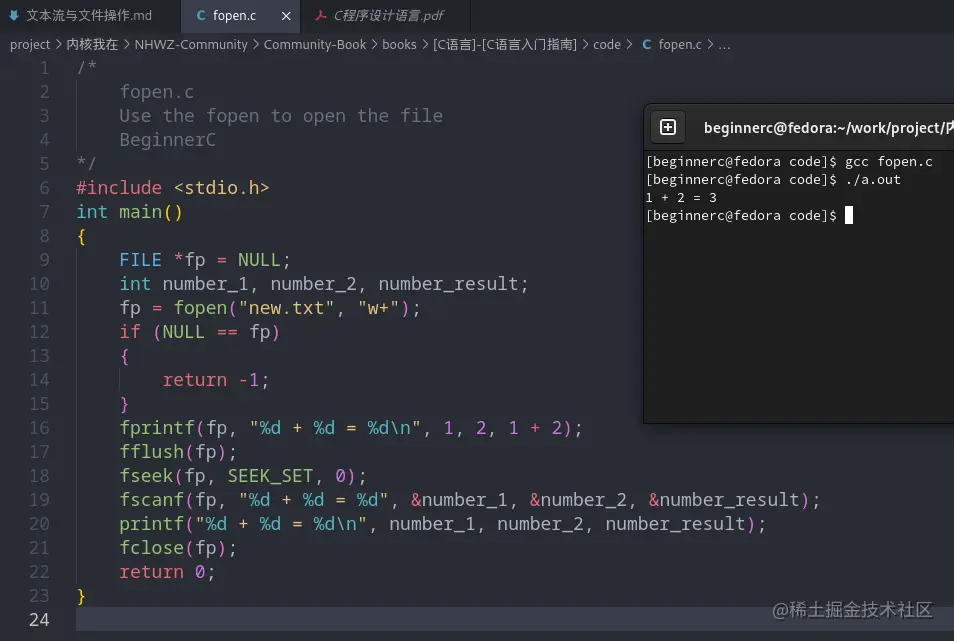Viewport: 954px width, 641px height.
Task: Click line number 12 in the gutter
Action: tap(39, 332)
